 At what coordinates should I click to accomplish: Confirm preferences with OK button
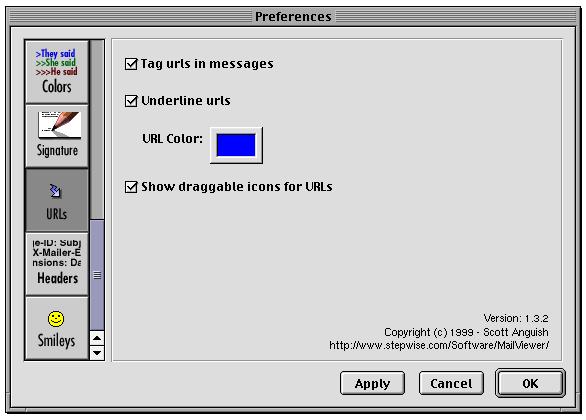(x=530, y=383)
